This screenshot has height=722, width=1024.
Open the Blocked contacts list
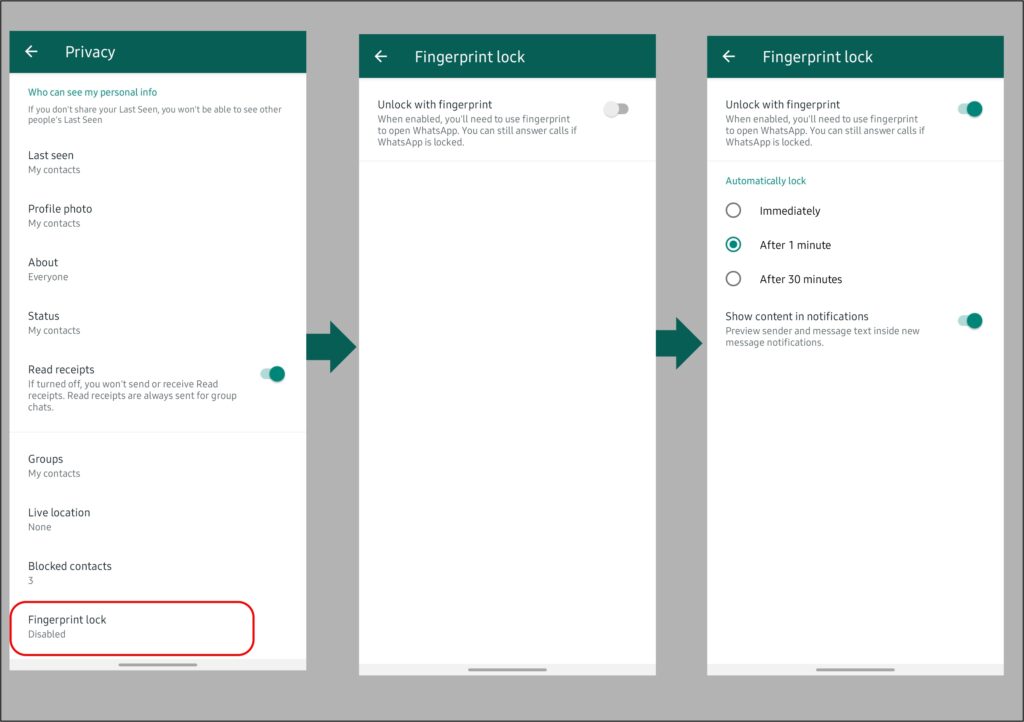point(70,572)
